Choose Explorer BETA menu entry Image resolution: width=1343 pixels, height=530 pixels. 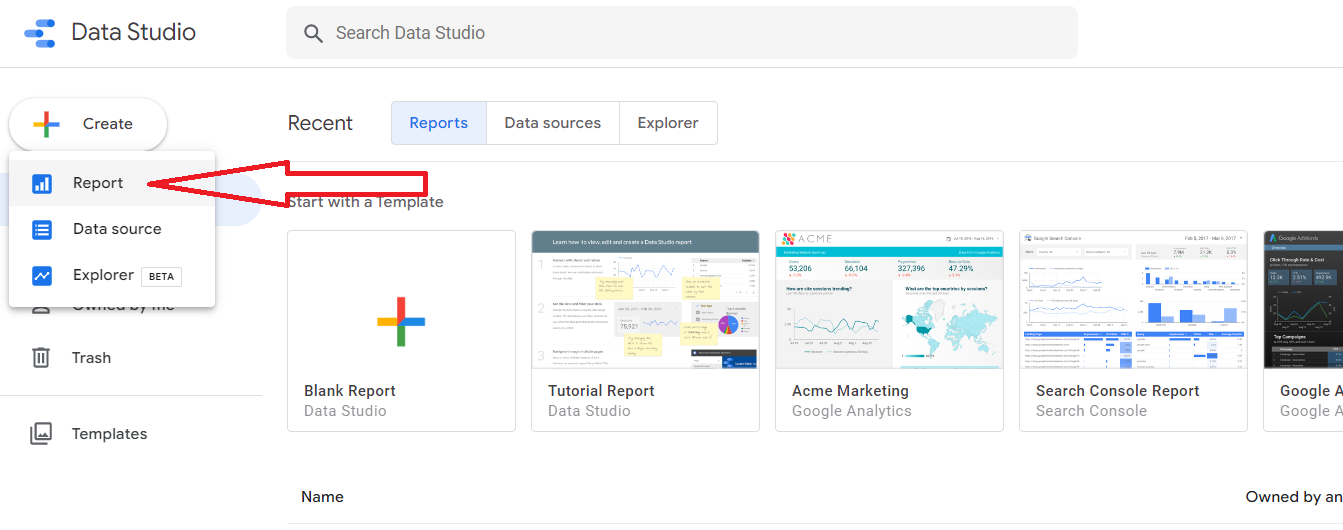(x=103, y=275)
